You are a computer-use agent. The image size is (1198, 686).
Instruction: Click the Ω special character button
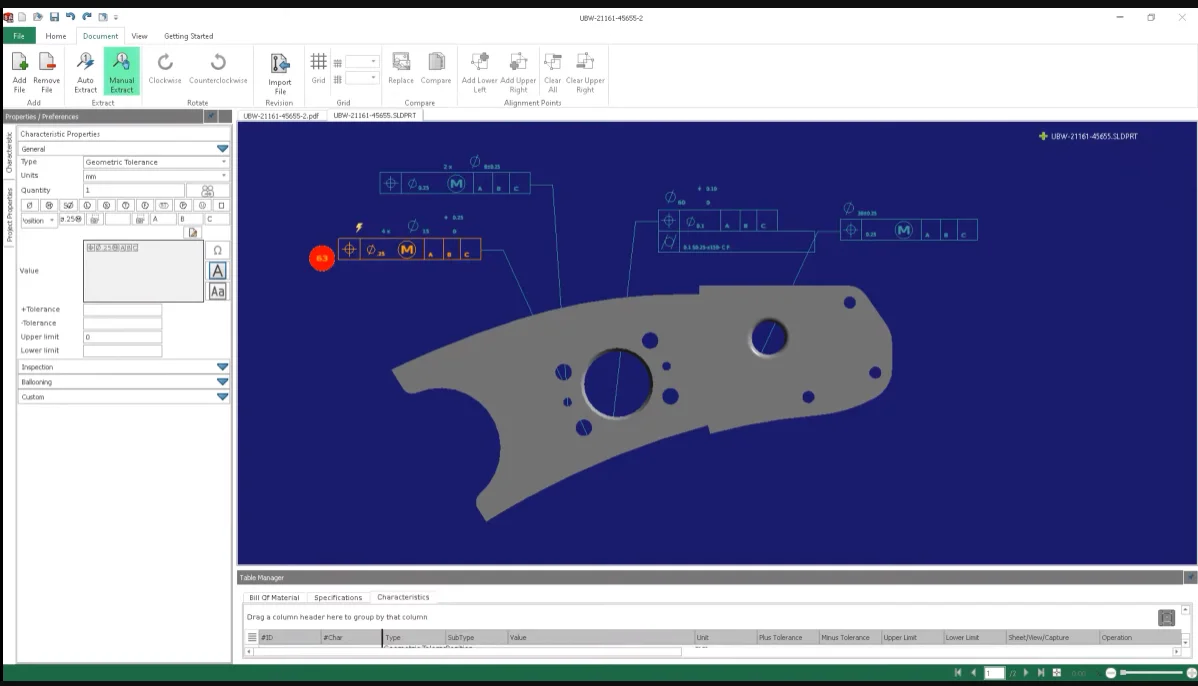(219, 248)
